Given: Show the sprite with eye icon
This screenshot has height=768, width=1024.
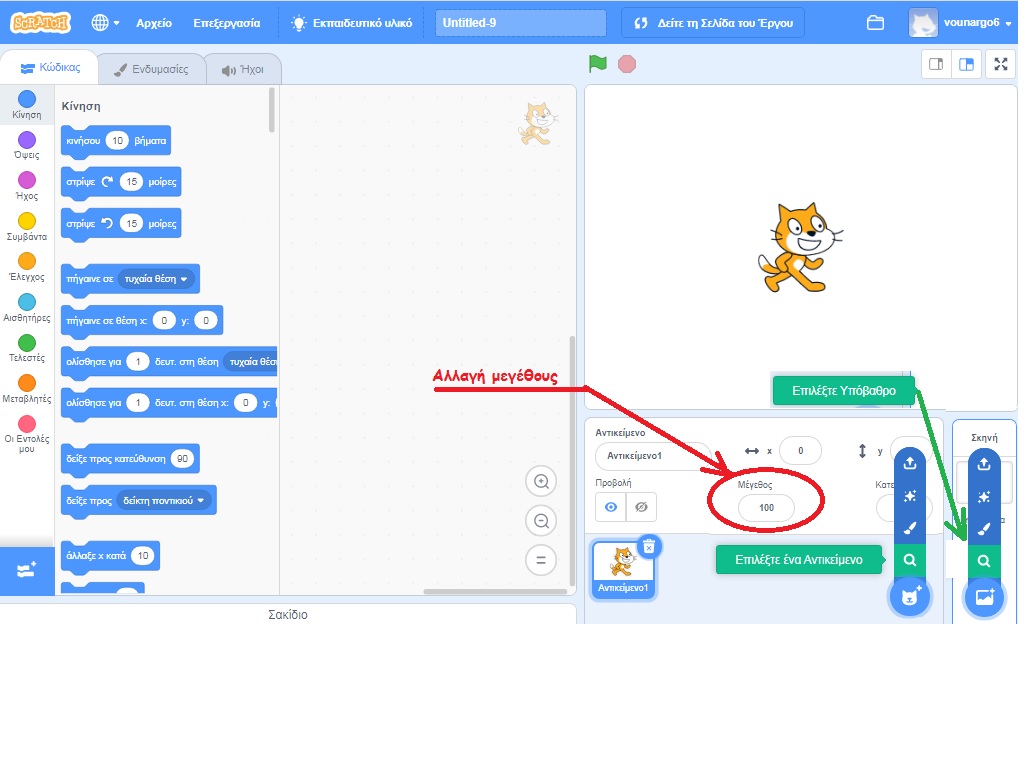Looking at the screenshot, I should [x=610, y=507].
